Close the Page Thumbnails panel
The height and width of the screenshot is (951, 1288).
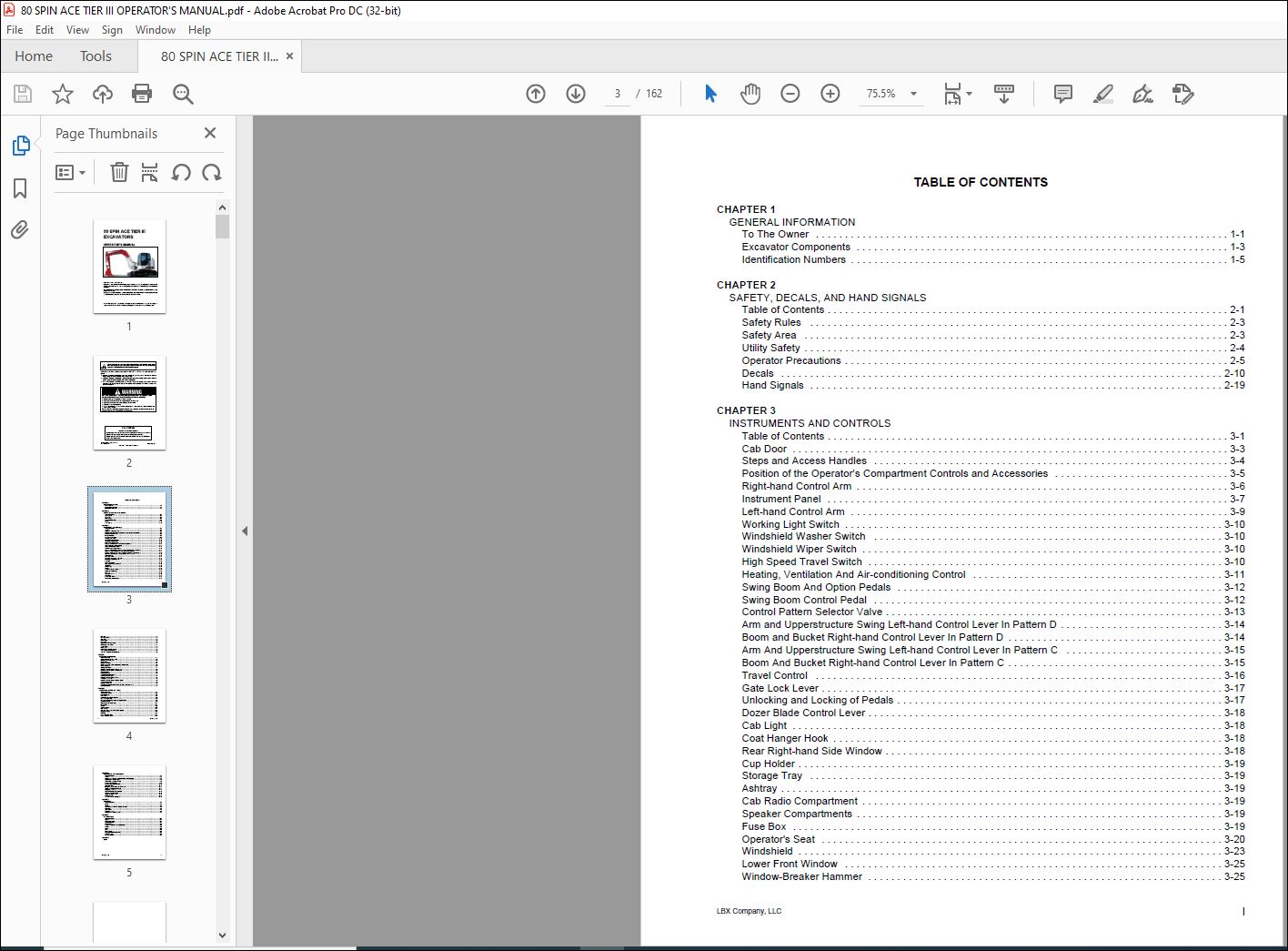point(210,133)
